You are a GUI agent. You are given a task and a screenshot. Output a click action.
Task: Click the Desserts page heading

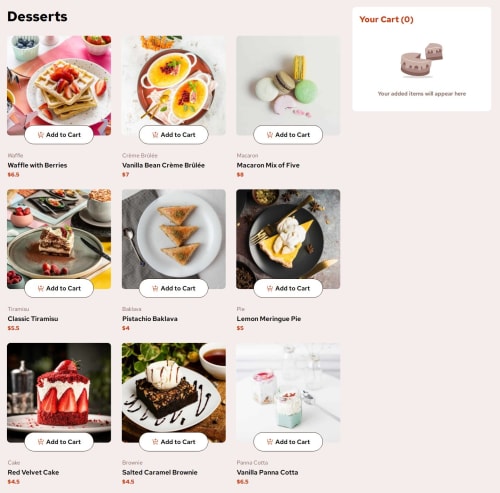point(37,16)
